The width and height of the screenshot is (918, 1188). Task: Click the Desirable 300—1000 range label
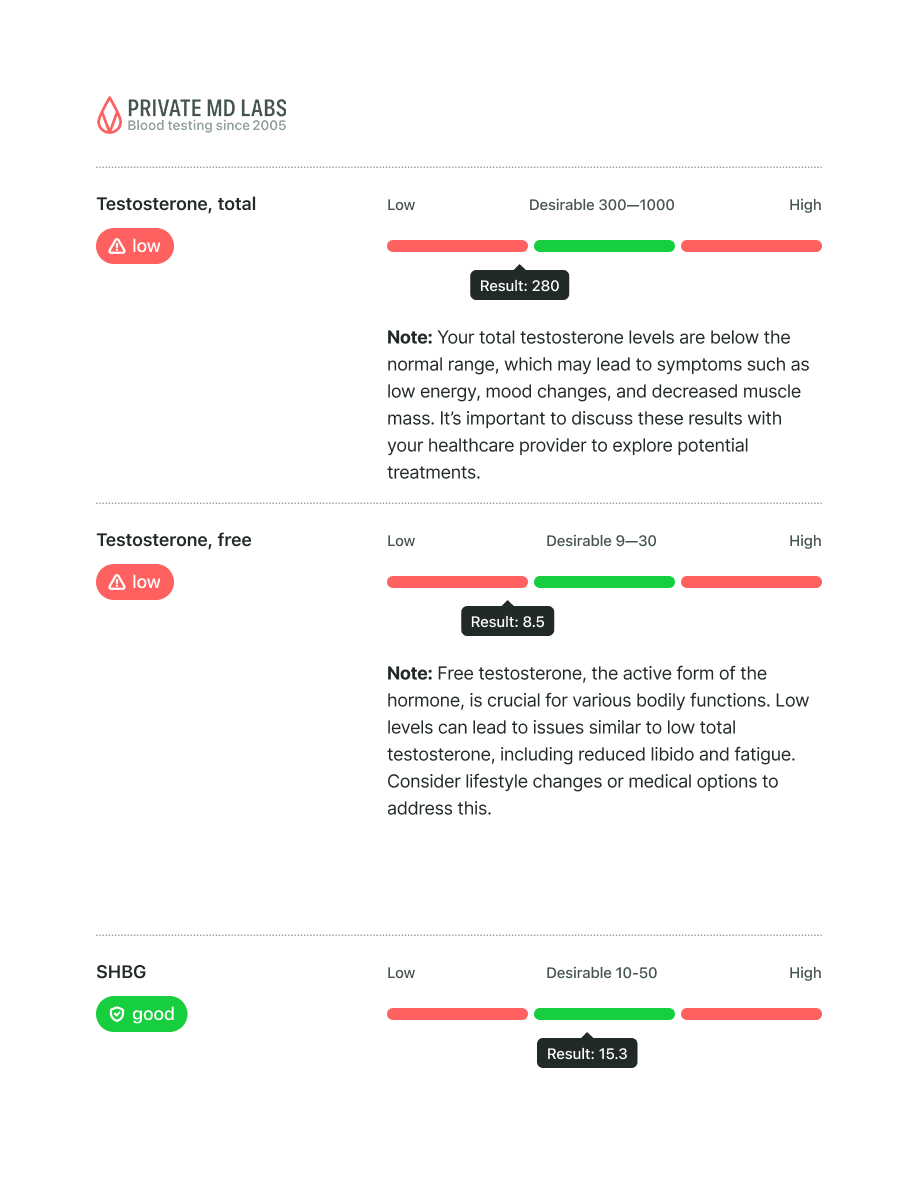pos(601,205)
